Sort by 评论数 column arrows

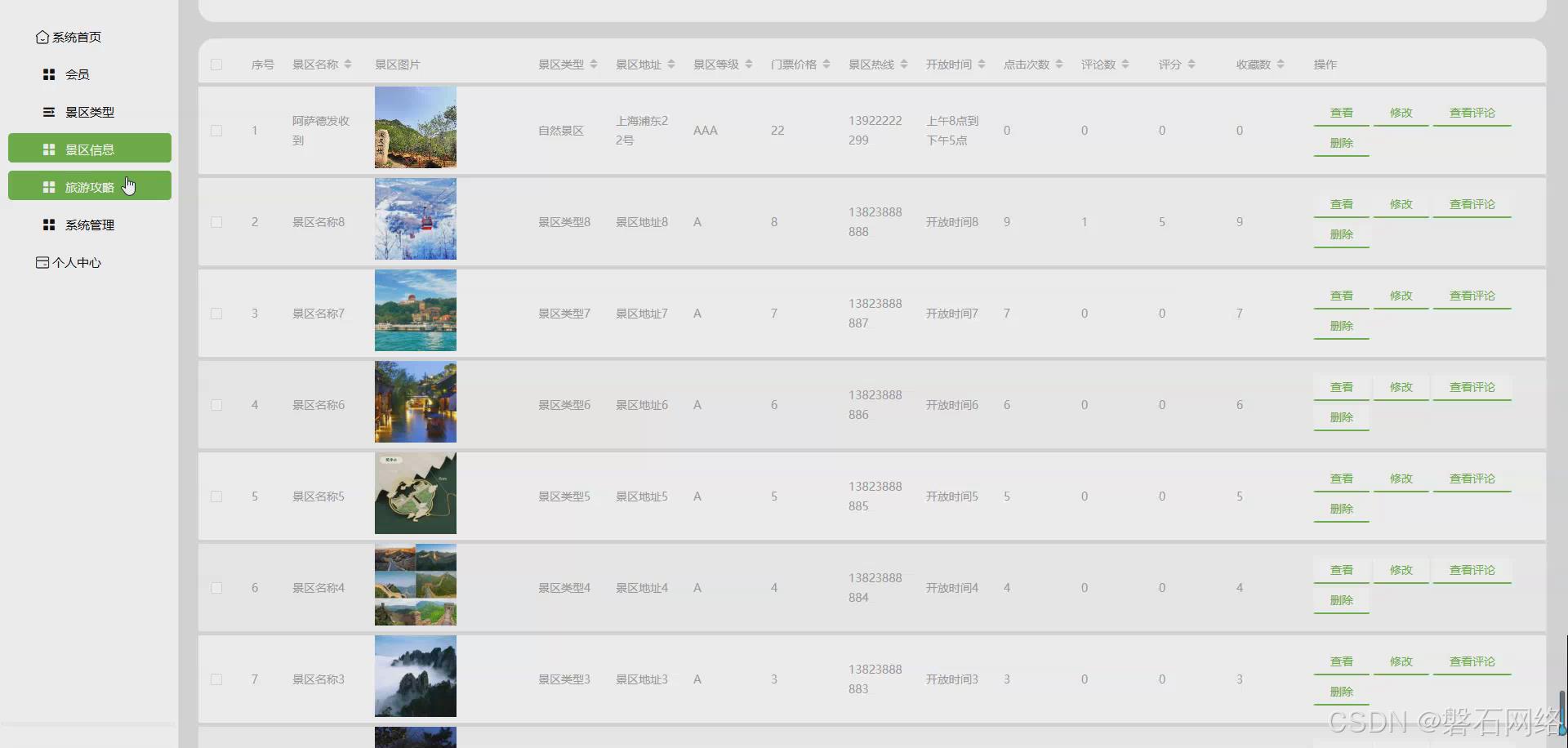pyautogui.click(x=1125, y=65)
